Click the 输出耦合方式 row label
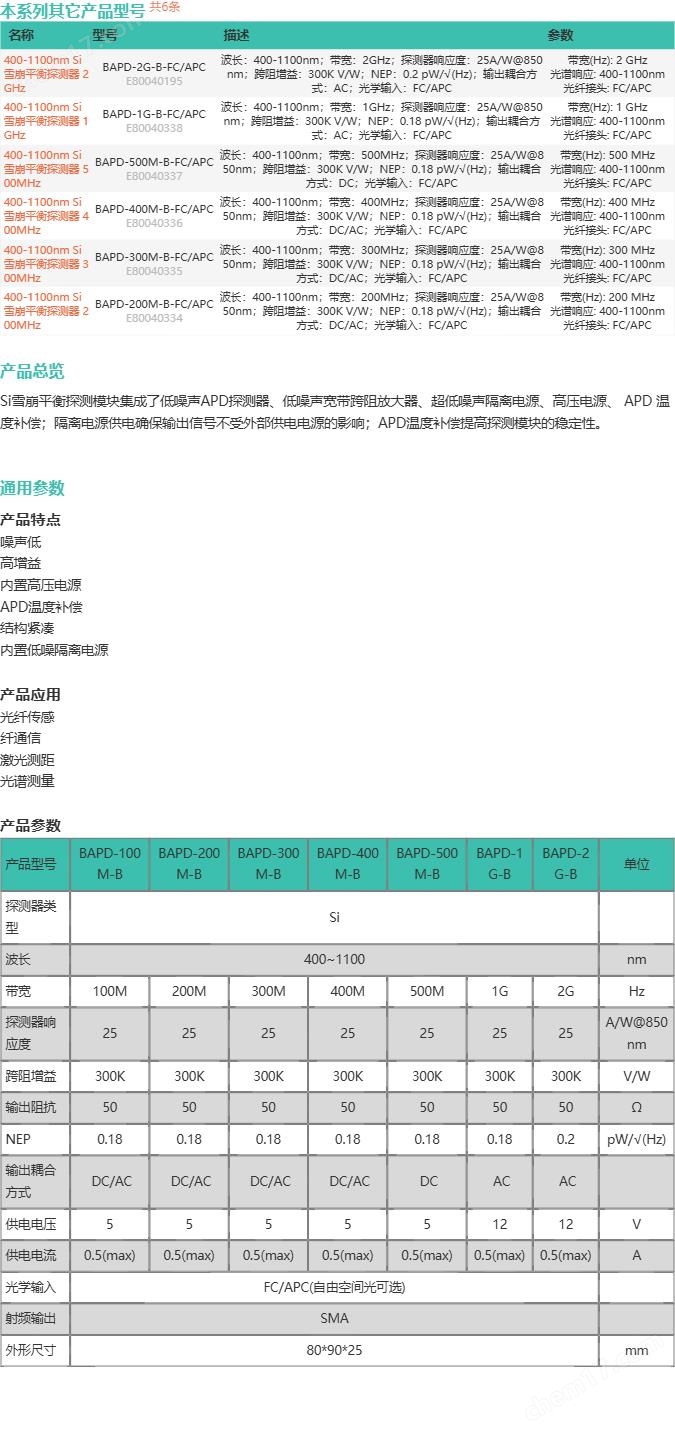The width and height of the screenshot is (675, 1431). (35, 1181)
